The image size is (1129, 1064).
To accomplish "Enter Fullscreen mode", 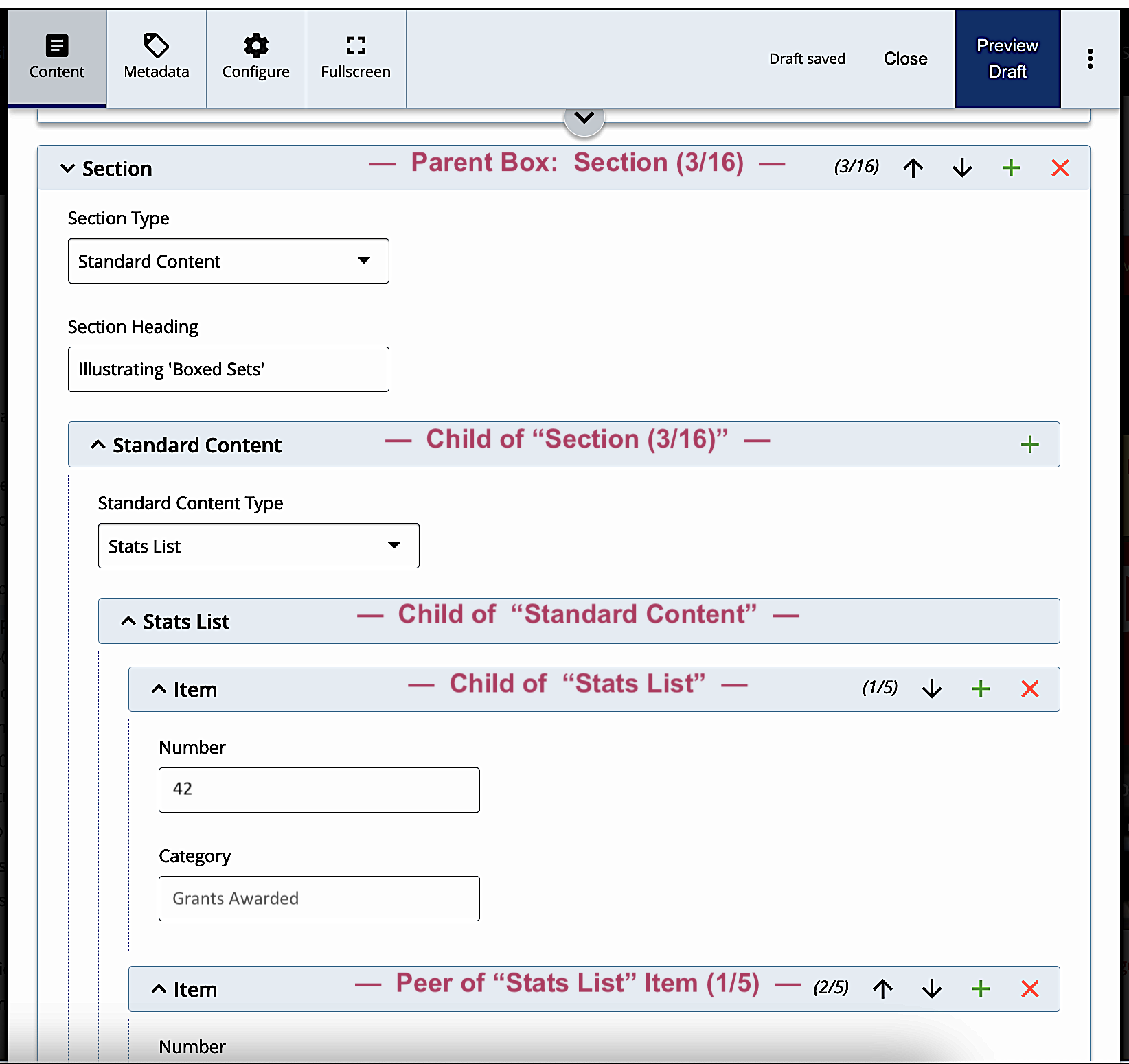I will coord(356,58).
